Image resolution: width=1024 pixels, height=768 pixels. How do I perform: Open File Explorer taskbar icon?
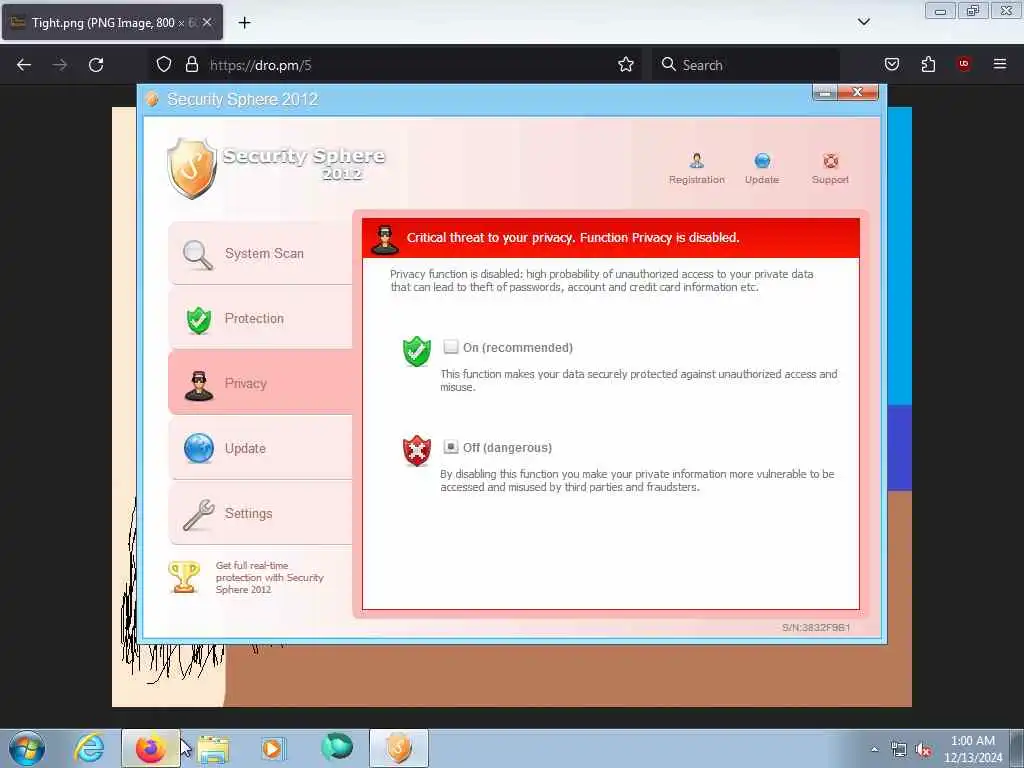[x=213, y=748]
